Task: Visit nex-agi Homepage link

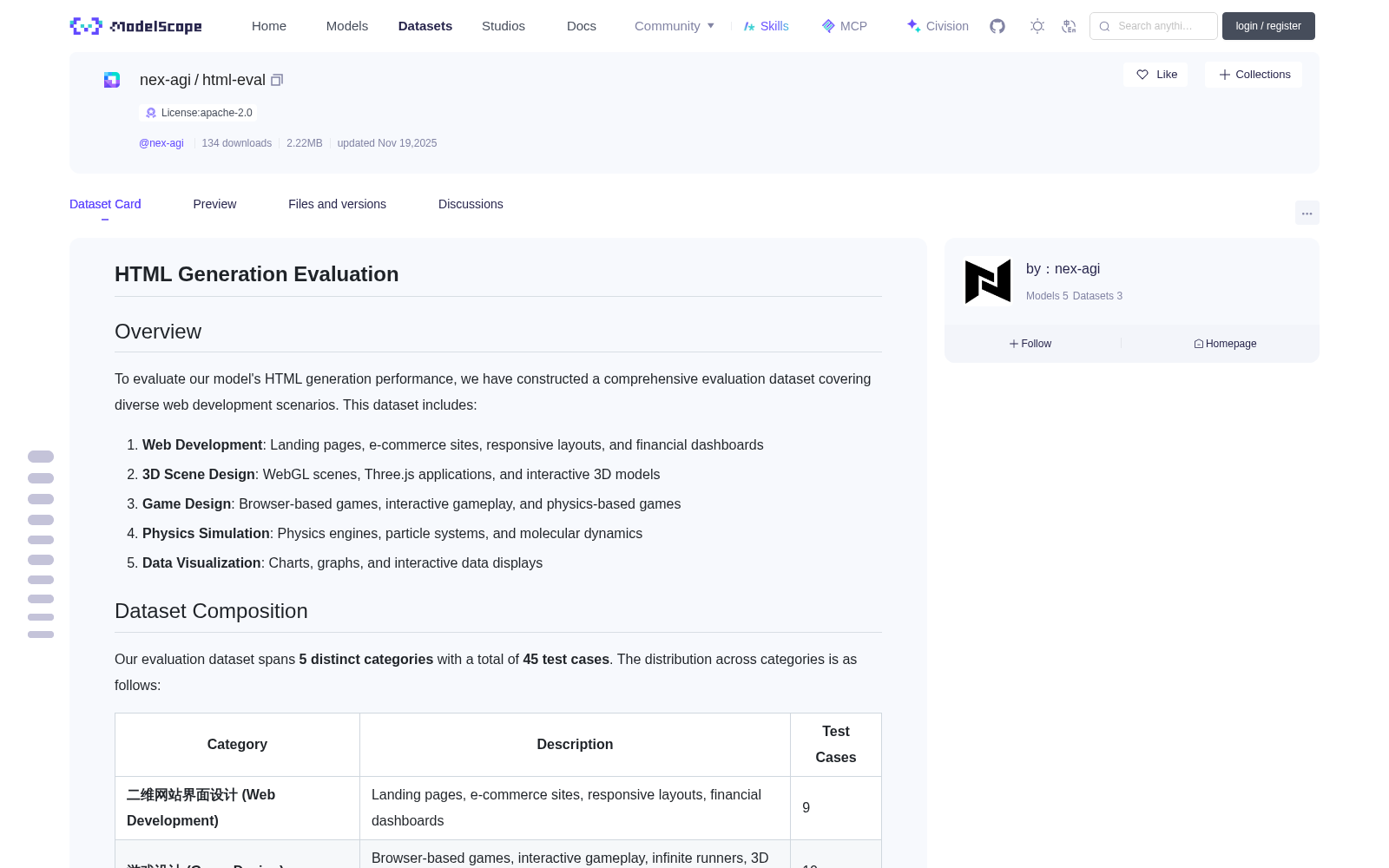Action: tap(1225, 344)
